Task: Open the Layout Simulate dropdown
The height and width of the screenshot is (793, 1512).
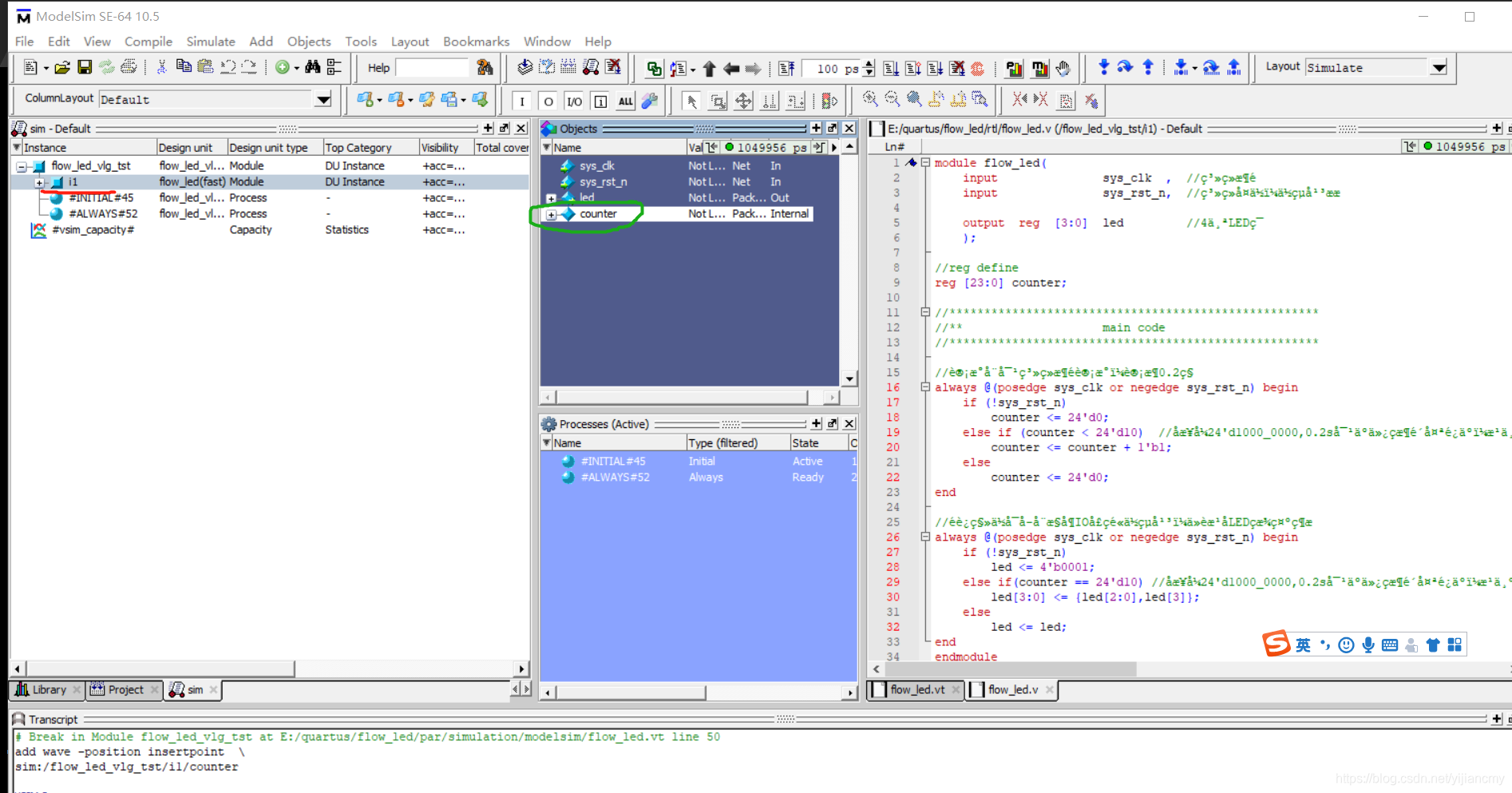Action: (1439, 68)
